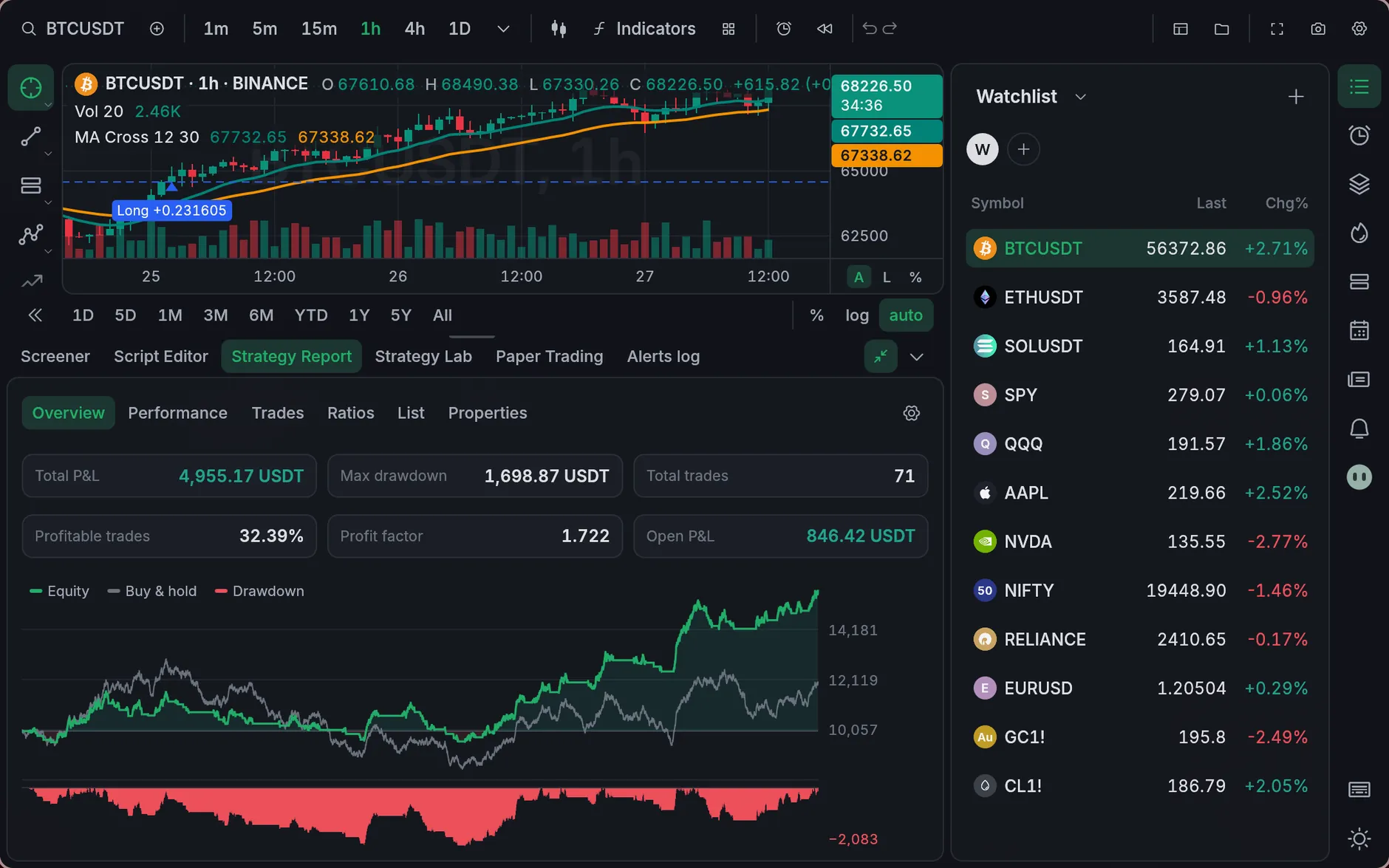Open chart settings gear in the top toolbar

point(1359,29)
